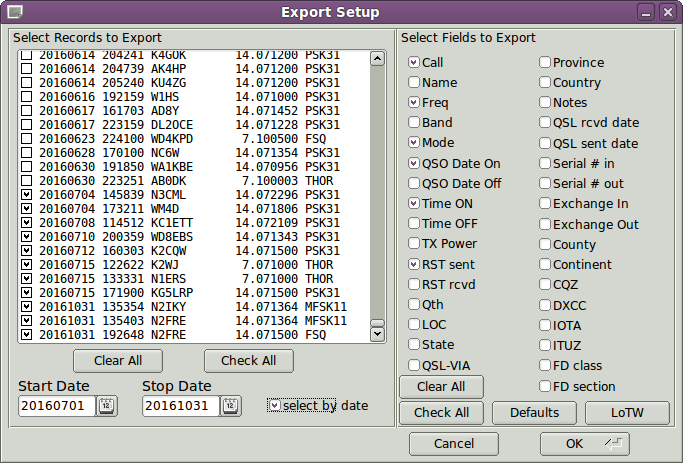Uncheck the Freq field checkbox

(x=414, y=102)
